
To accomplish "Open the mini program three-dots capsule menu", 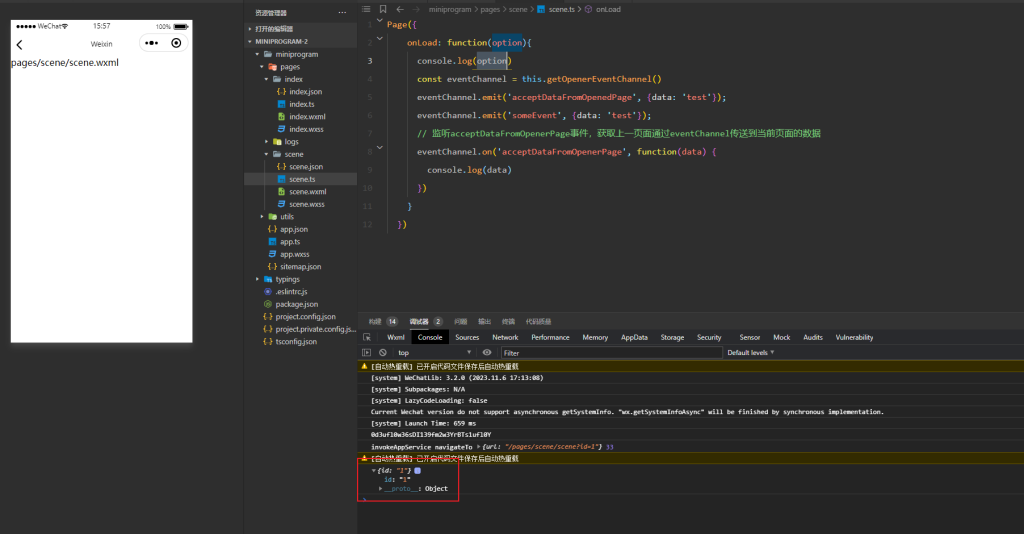I will pos(151,43).
